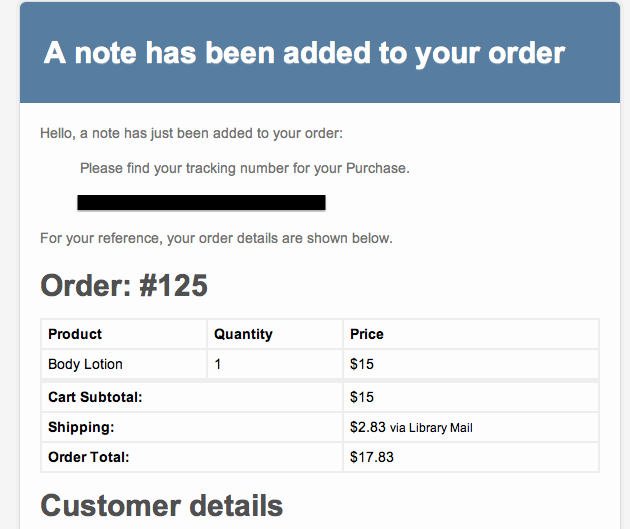The image size is (630, 529).
Task: Click the Customer details heading
Action: pos(162,505)
